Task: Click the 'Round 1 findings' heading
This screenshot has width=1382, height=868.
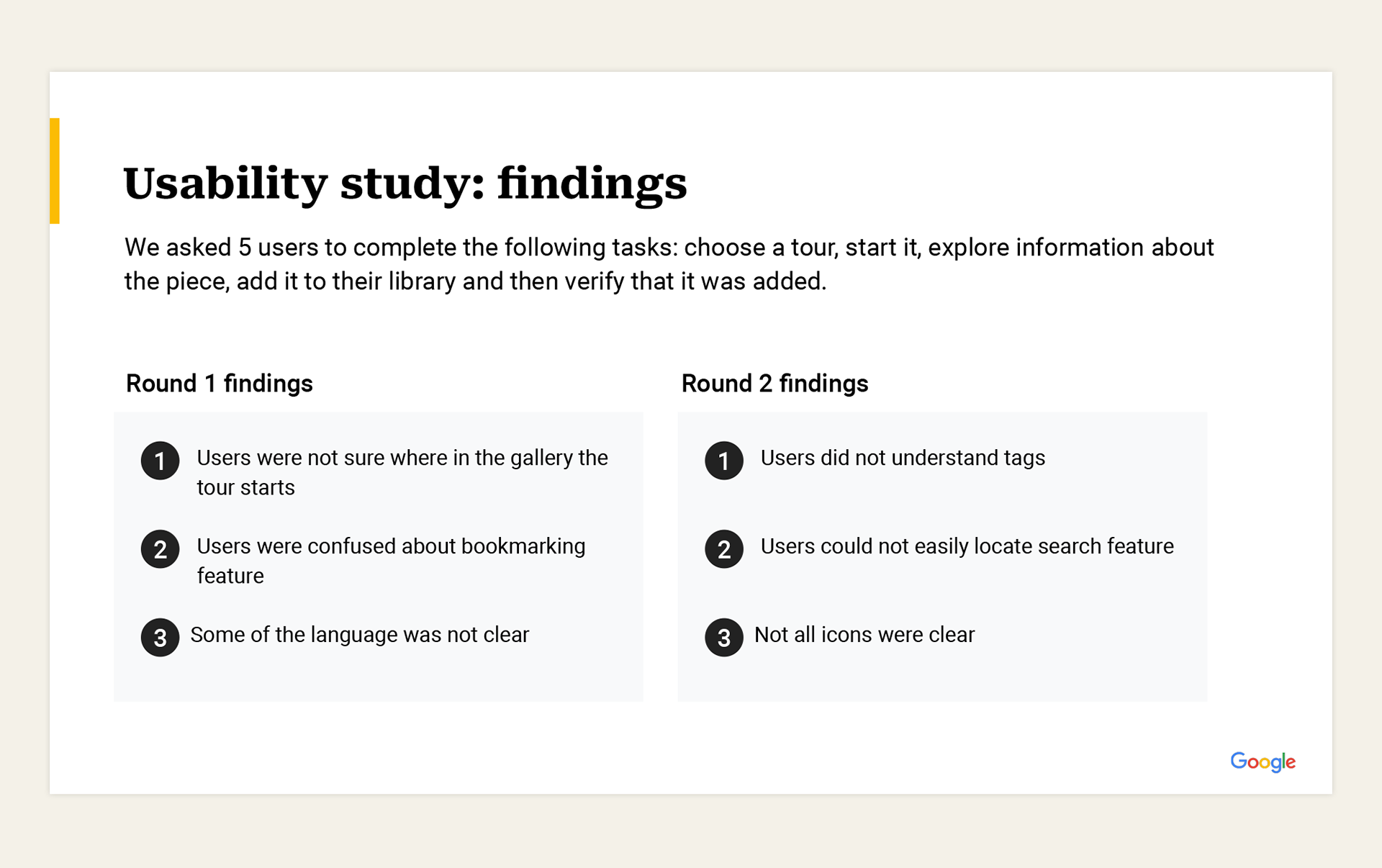Action: tap(220, 384)
